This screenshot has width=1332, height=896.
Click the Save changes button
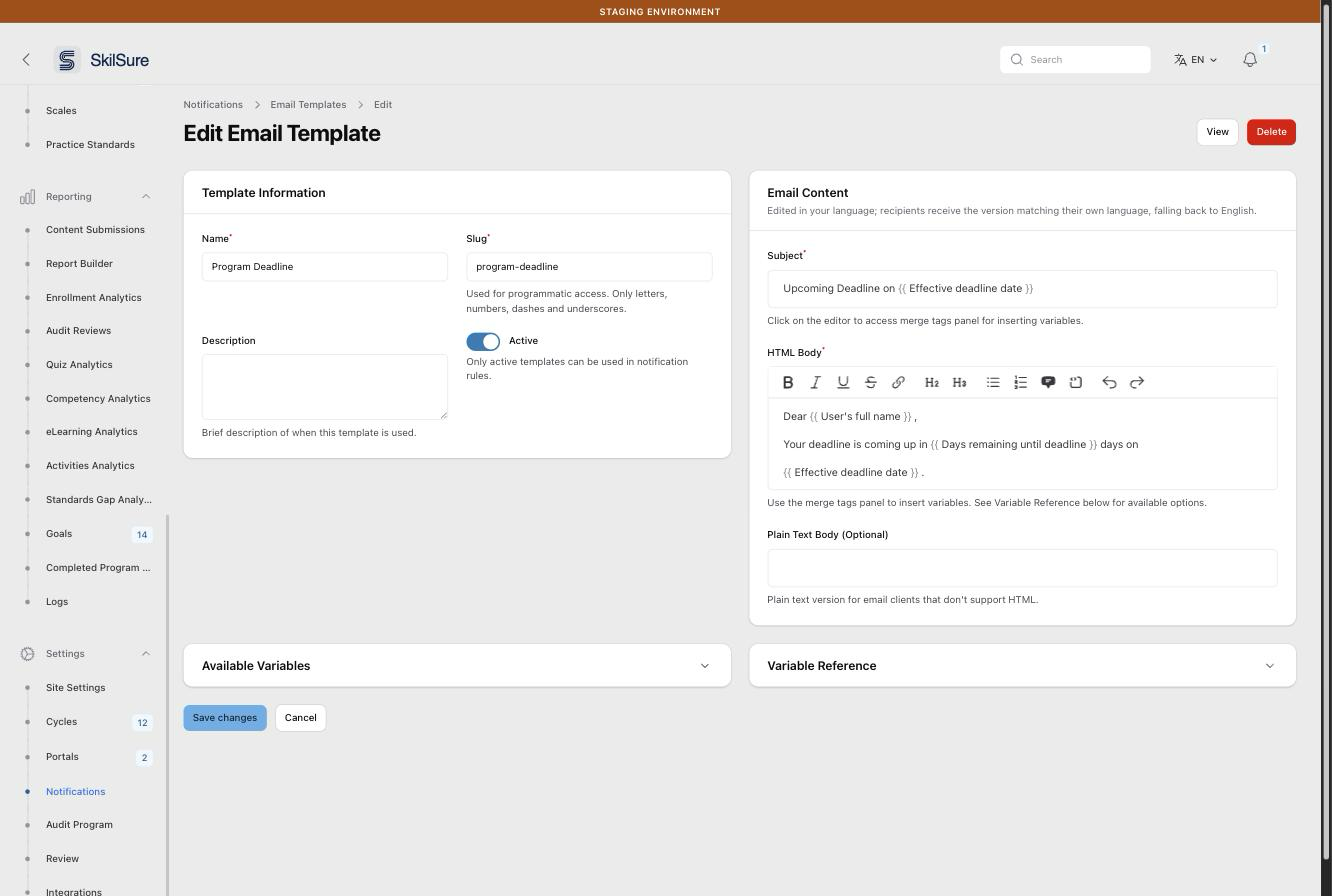(x=225, y=718)
